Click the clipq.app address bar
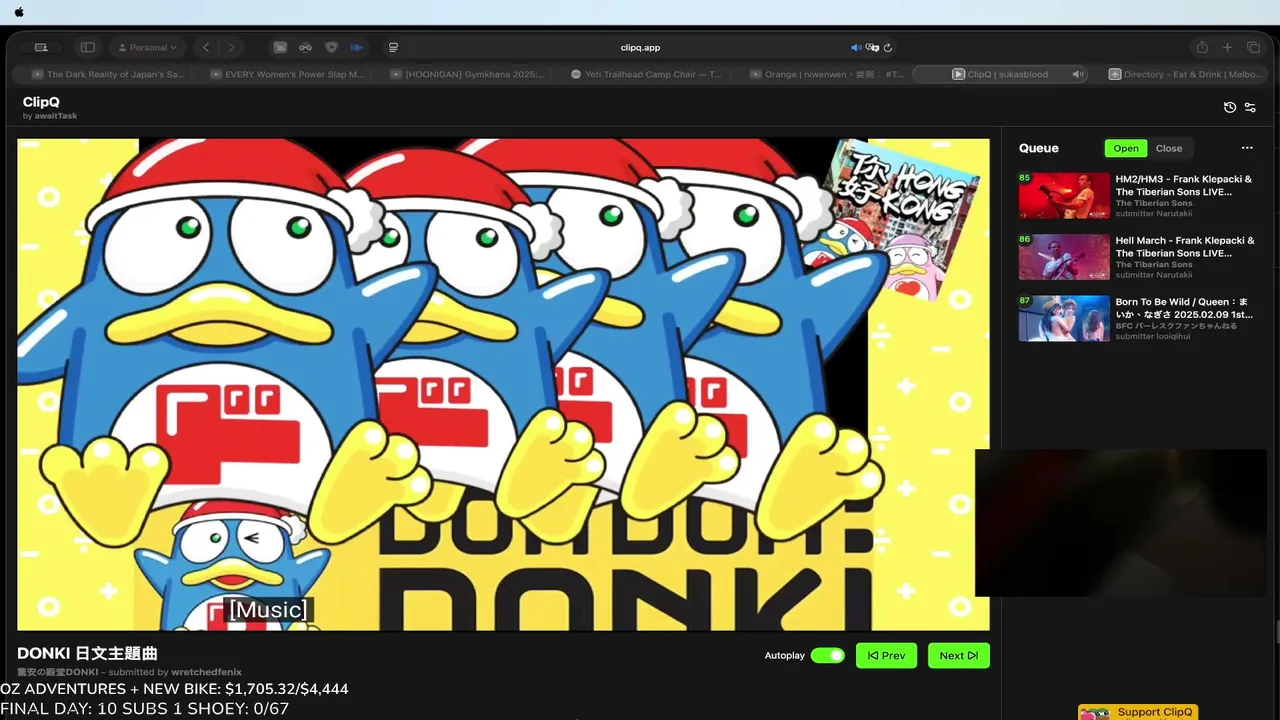Image resolution: width=1280 pixels, height=720 pixels. pyautogui.click(x=640, y=47)
